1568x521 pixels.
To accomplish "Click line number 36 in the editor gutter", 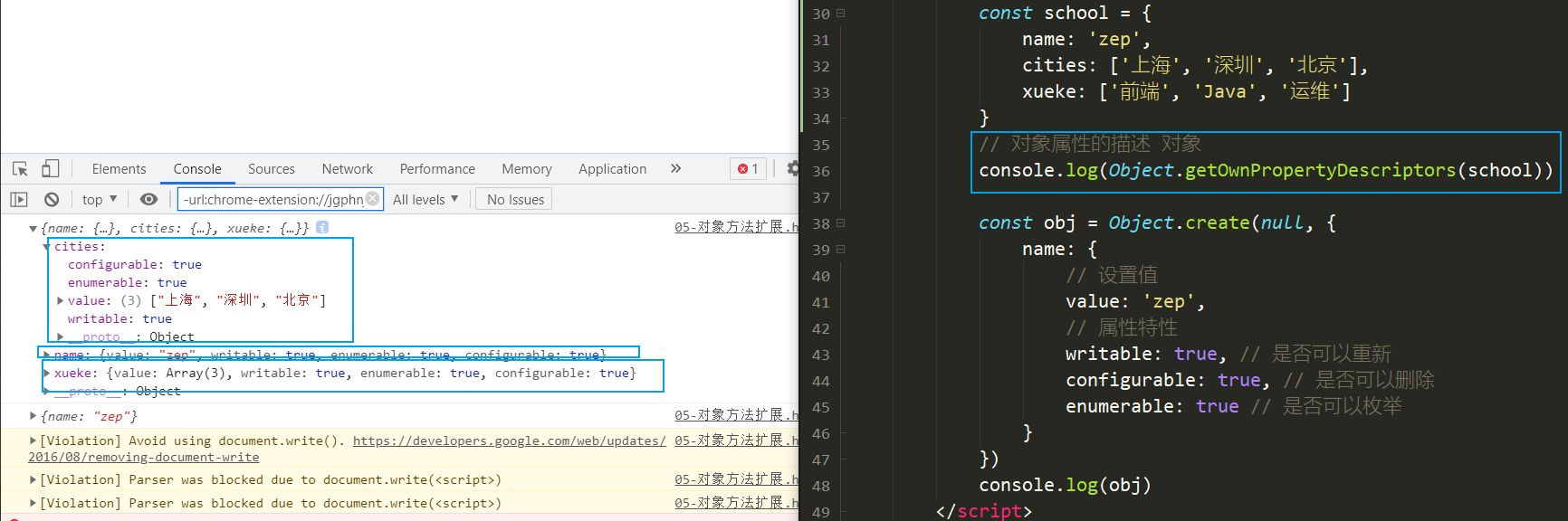I will tap(821, 171).
